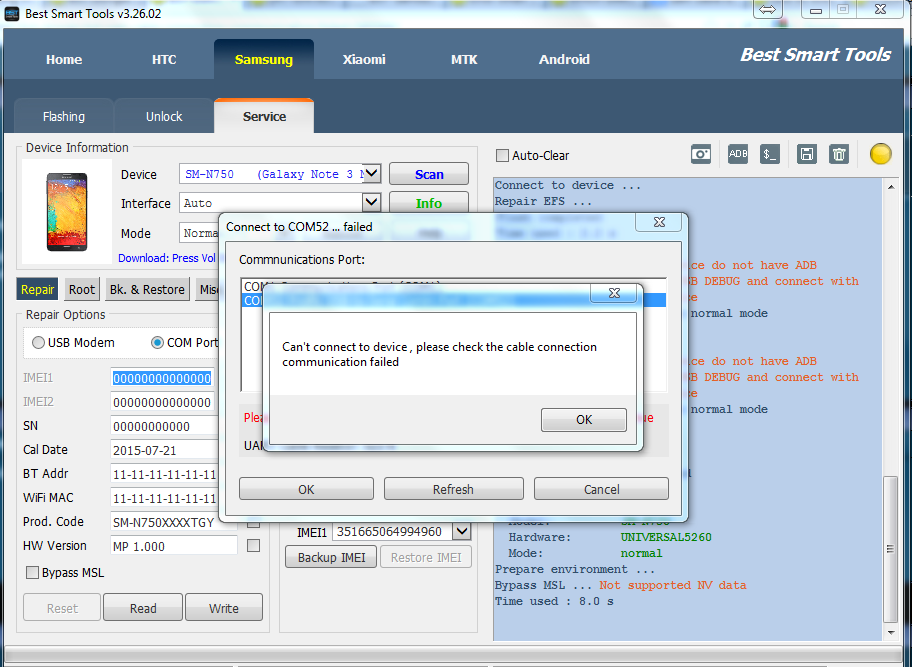Click the WiFi MAC input field
This screenshot has width=912, height=667.
(x=165, y=498)
